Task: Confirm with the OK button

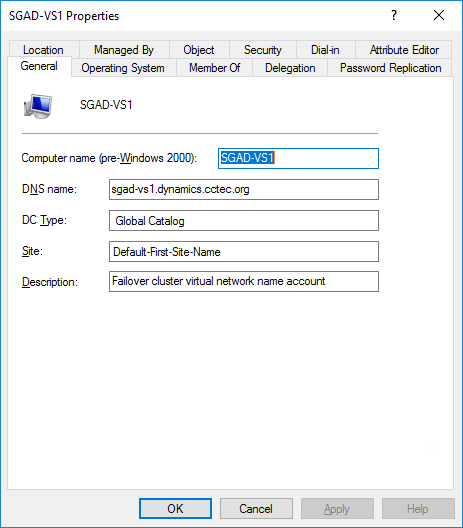Action: [175, 508]
